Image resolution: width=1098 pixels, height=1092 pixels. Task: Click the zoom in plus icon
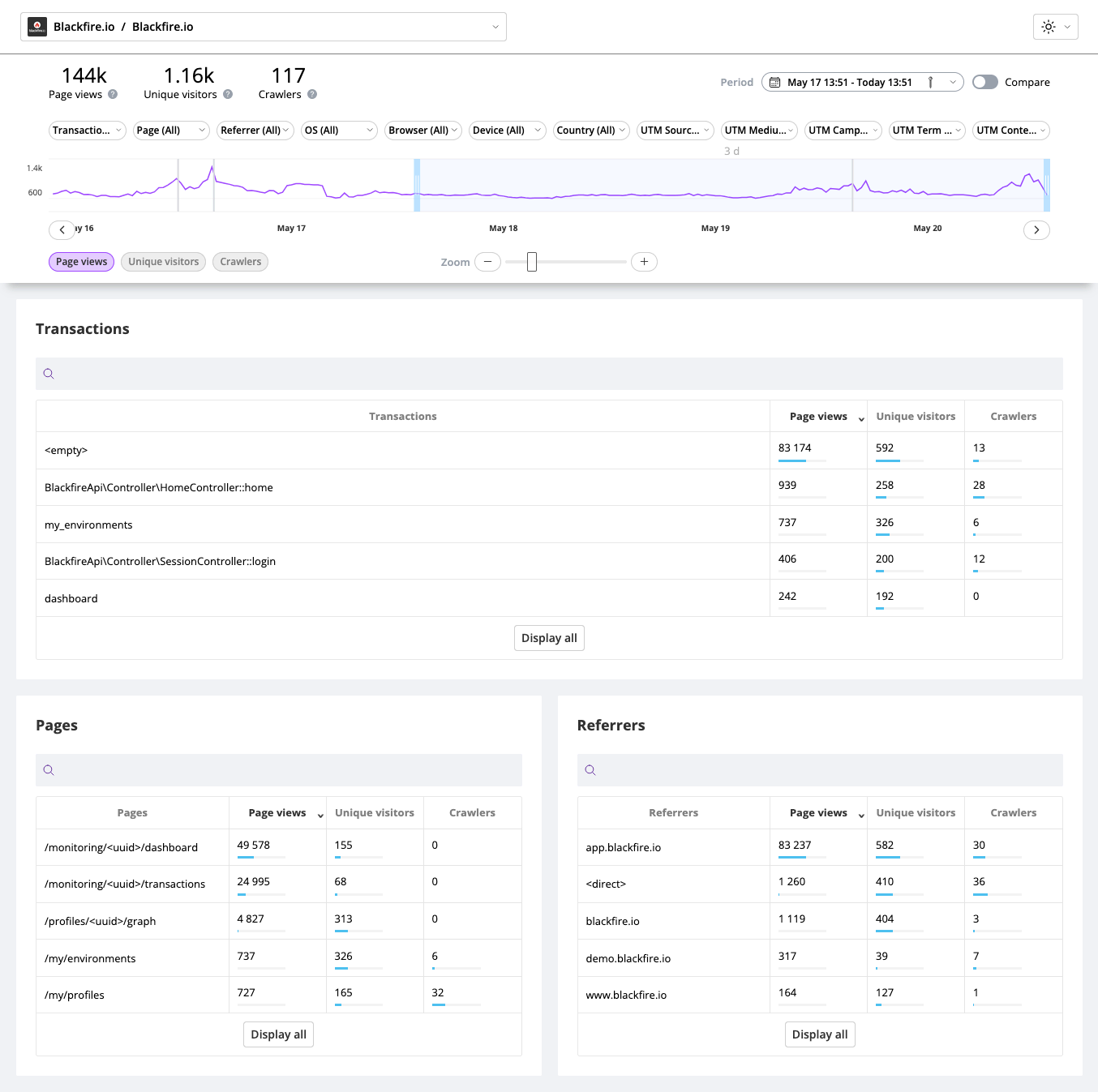(644, 262)
